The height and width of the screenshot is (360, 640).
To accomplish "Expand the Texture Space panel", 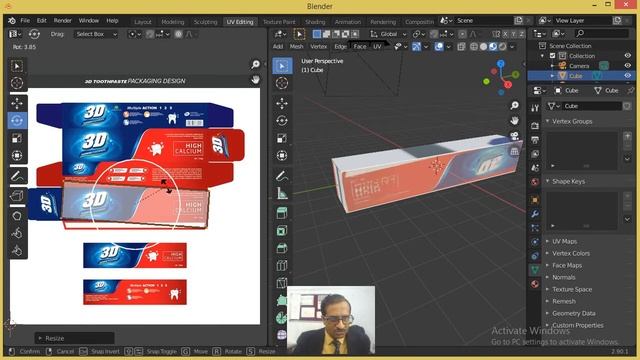I will tap(572, 289).
